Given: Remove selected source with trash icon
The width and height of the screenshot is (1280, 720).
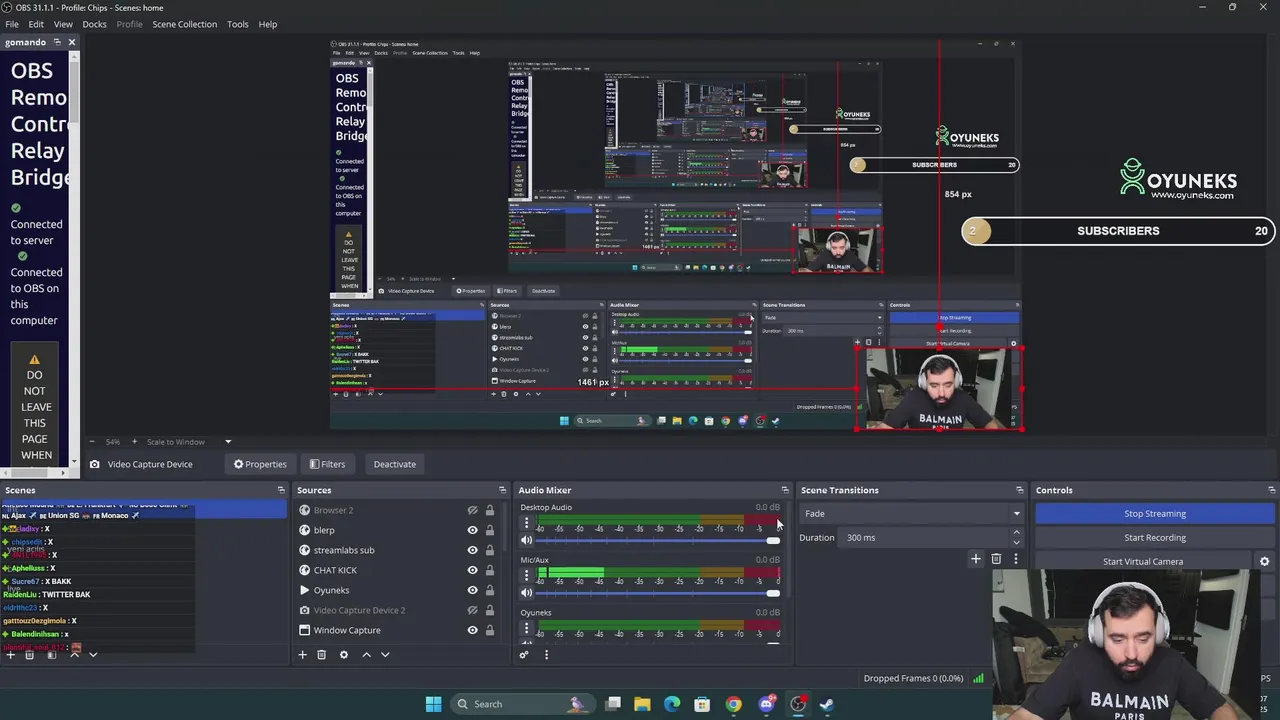Looking at the screenshot, I should (321, 655).
